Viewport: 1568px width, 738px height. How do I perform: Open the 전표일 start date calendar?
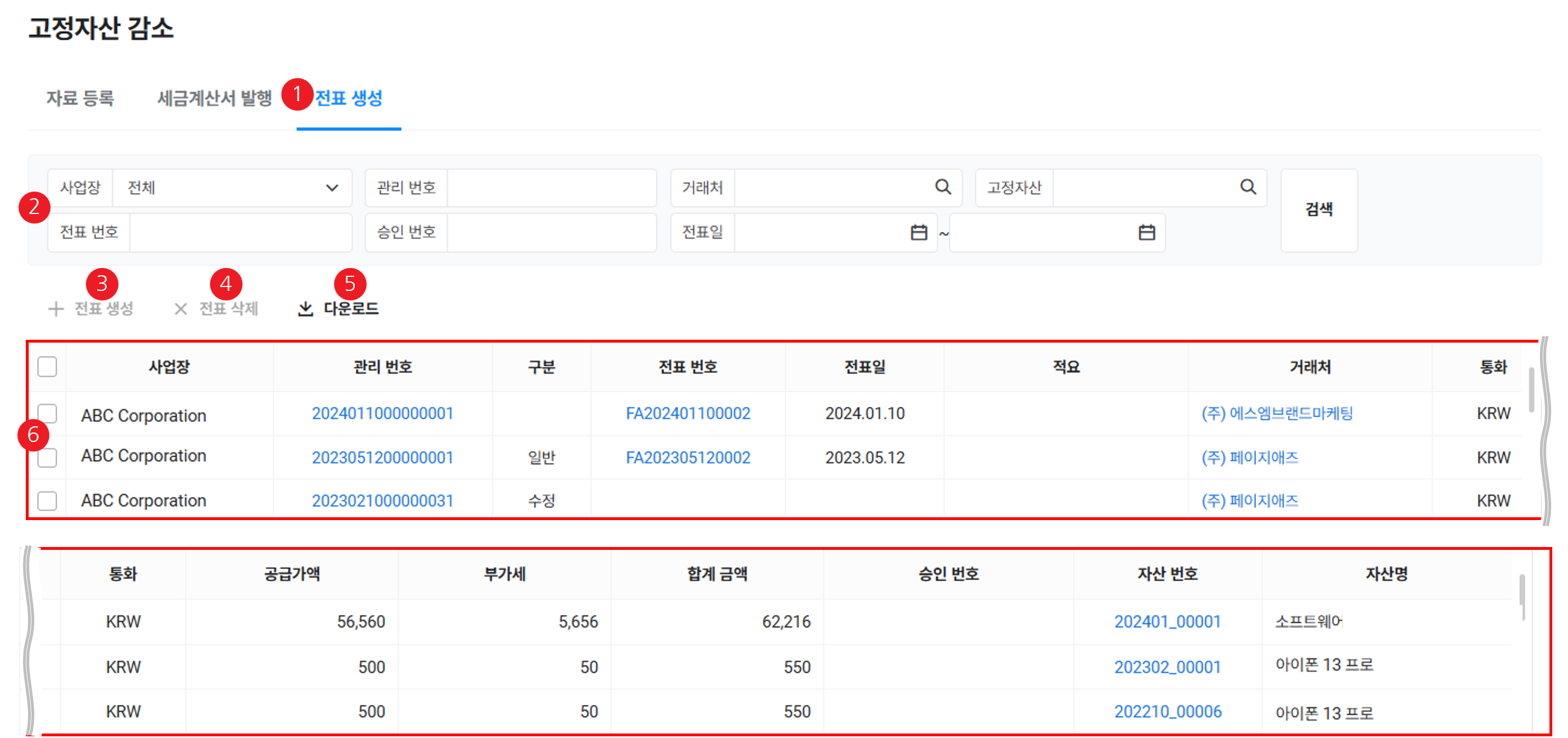(918, 232)
